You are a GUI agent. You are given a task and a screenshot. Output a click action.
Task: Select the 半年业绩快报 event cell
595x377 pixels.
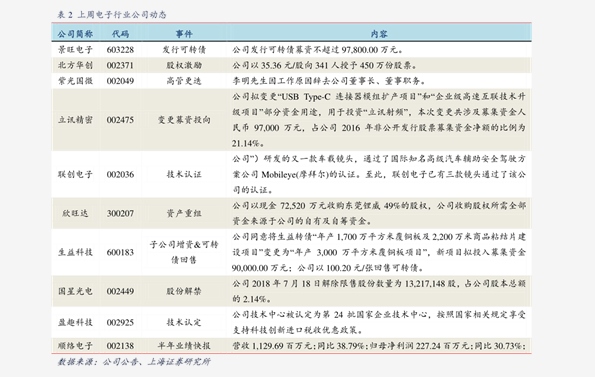(x=184, y=346)
